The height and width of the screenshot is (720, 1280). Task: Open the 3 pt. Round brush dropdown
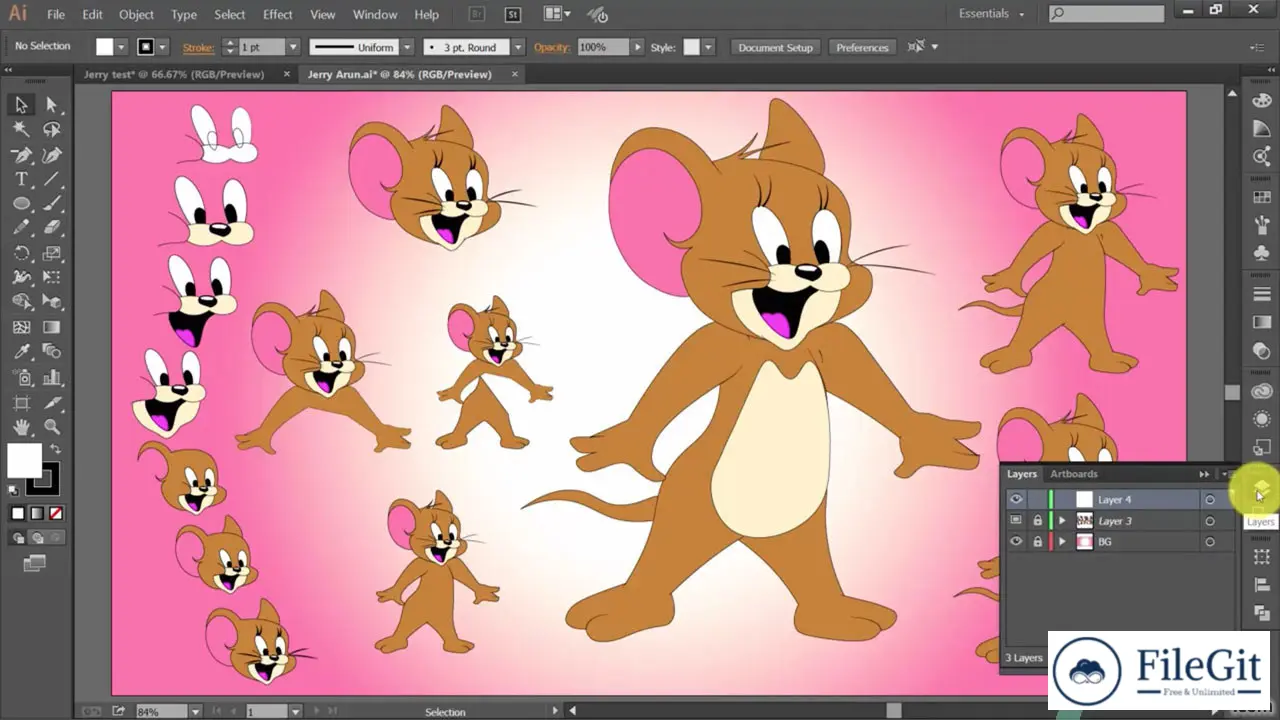tap(518, 47)
